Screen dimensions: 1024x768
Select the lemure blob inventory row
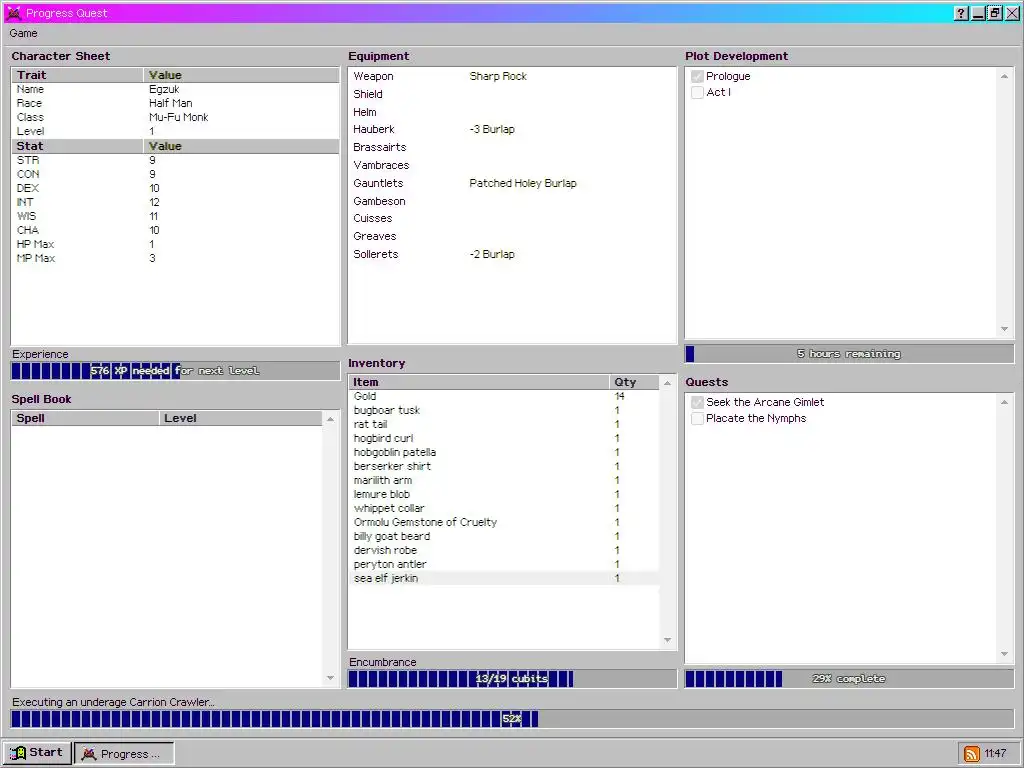tap(504, 494)
